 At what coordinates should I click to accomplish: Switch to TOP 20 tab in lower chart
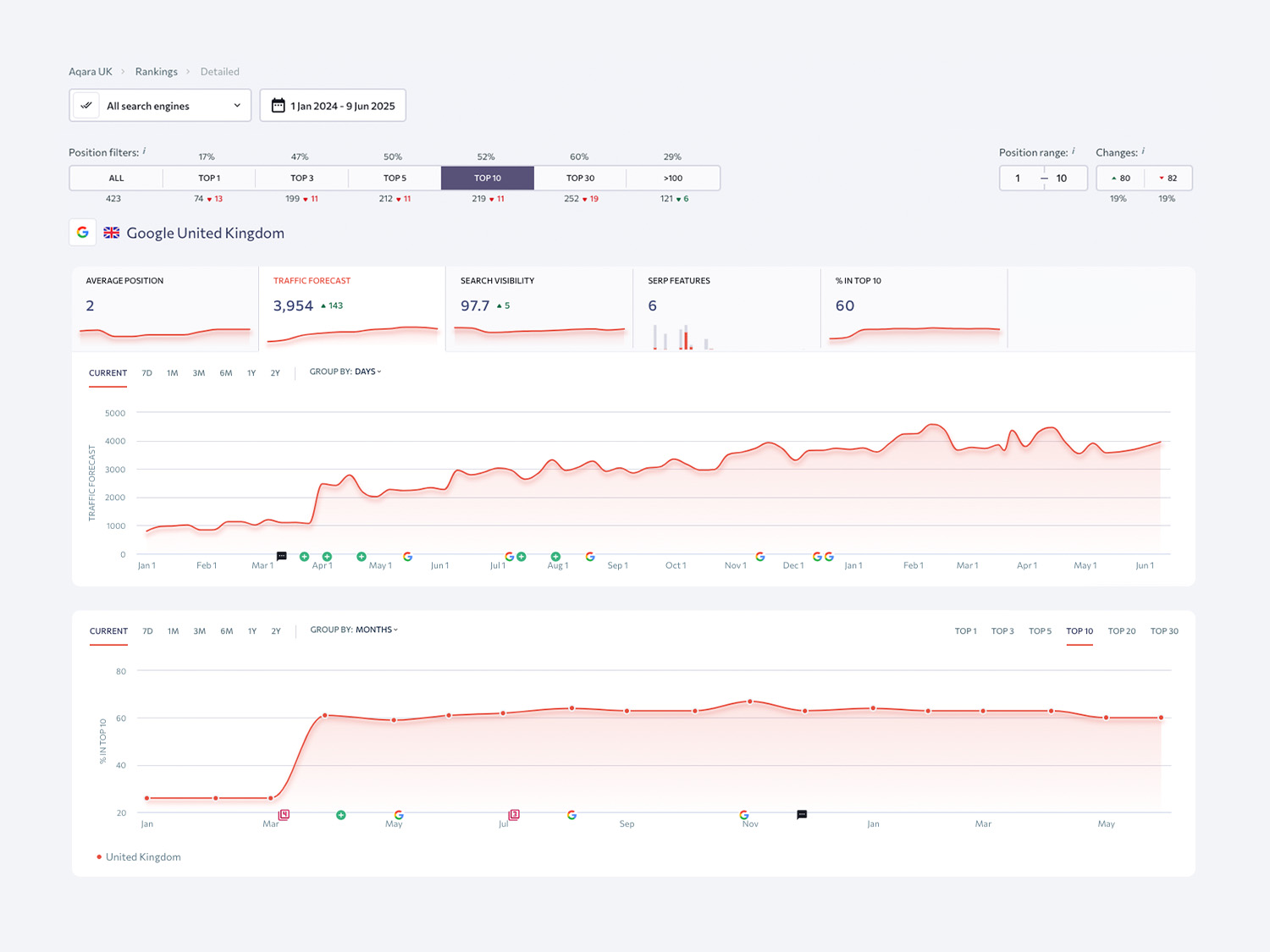[x=1122, y=631]
